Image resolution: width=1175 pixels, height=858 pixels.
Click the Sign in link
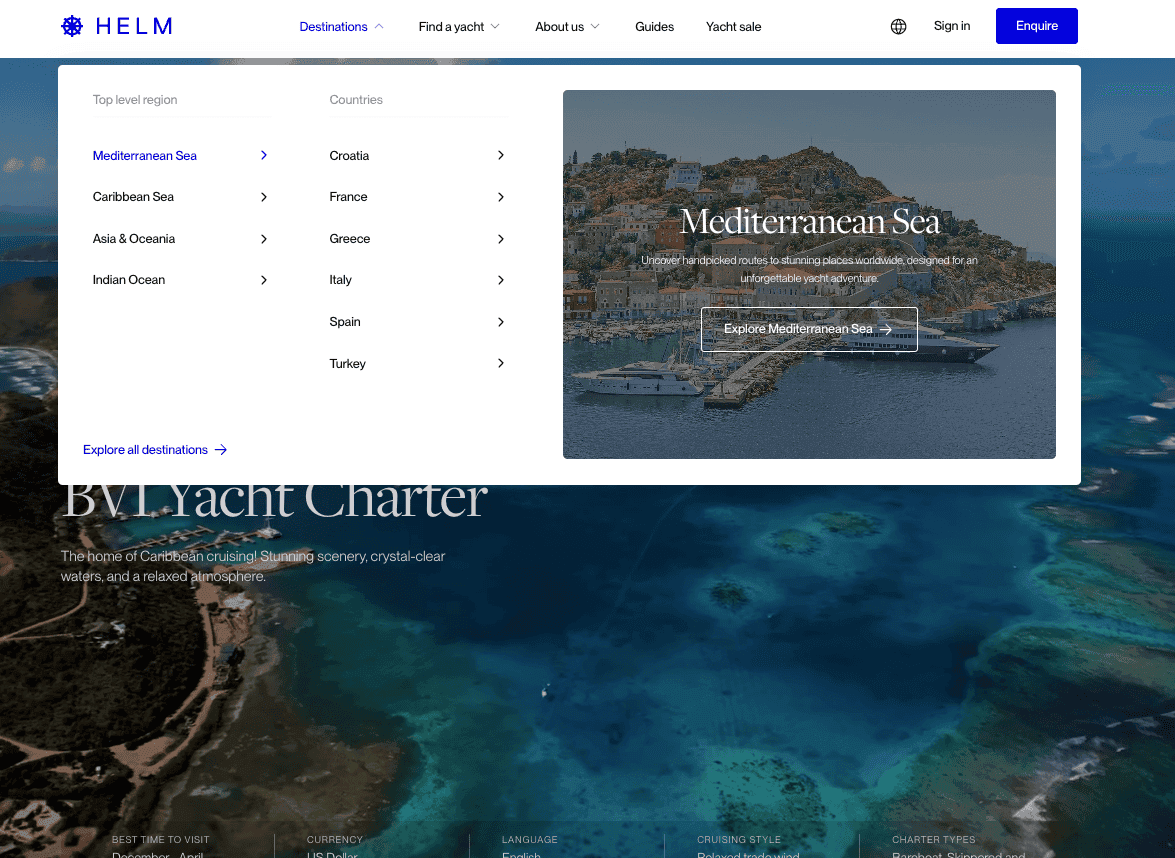click(951, 26)
